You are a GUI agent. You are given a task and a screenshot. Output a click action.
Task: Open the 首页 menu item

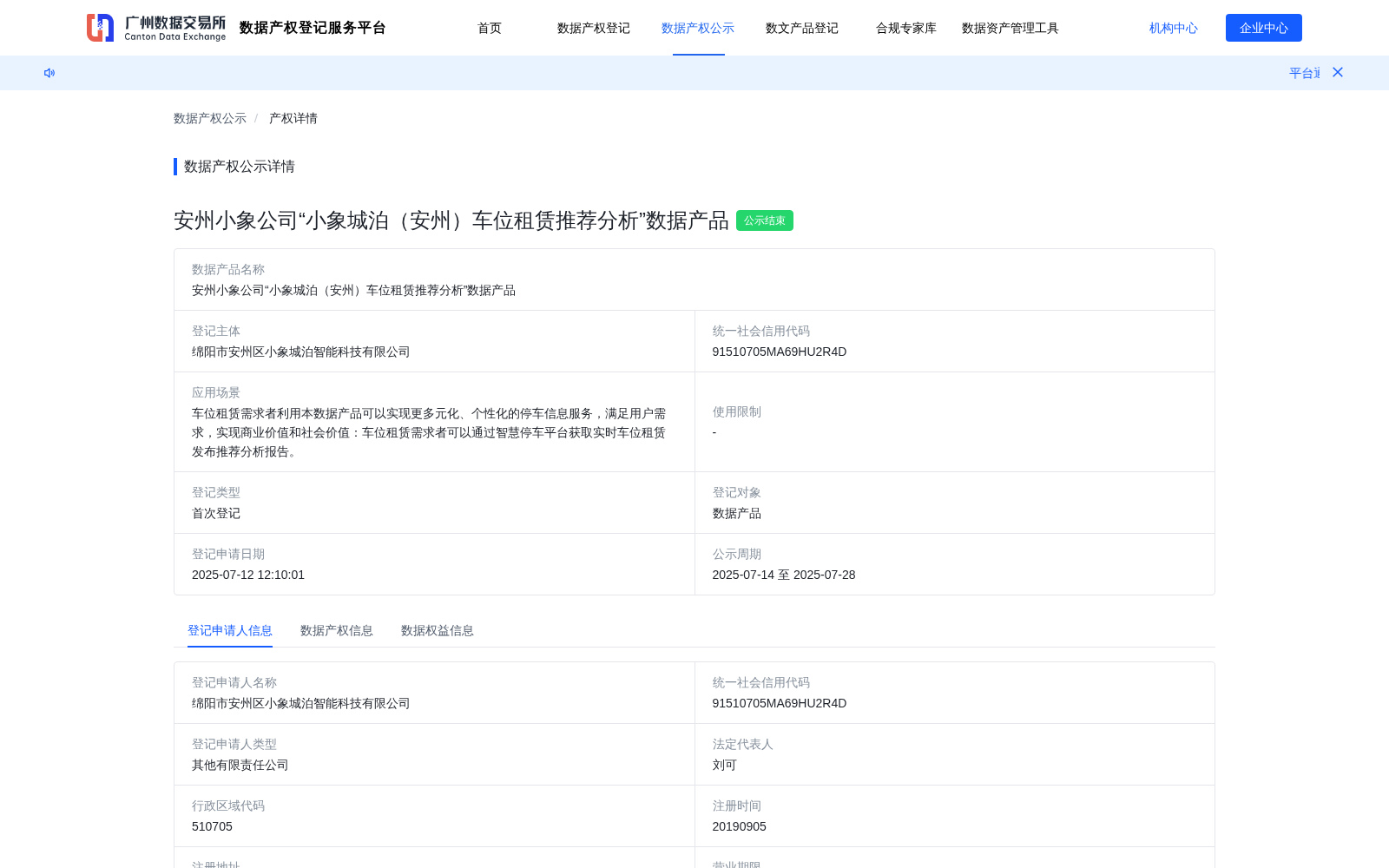coord(490,28)
